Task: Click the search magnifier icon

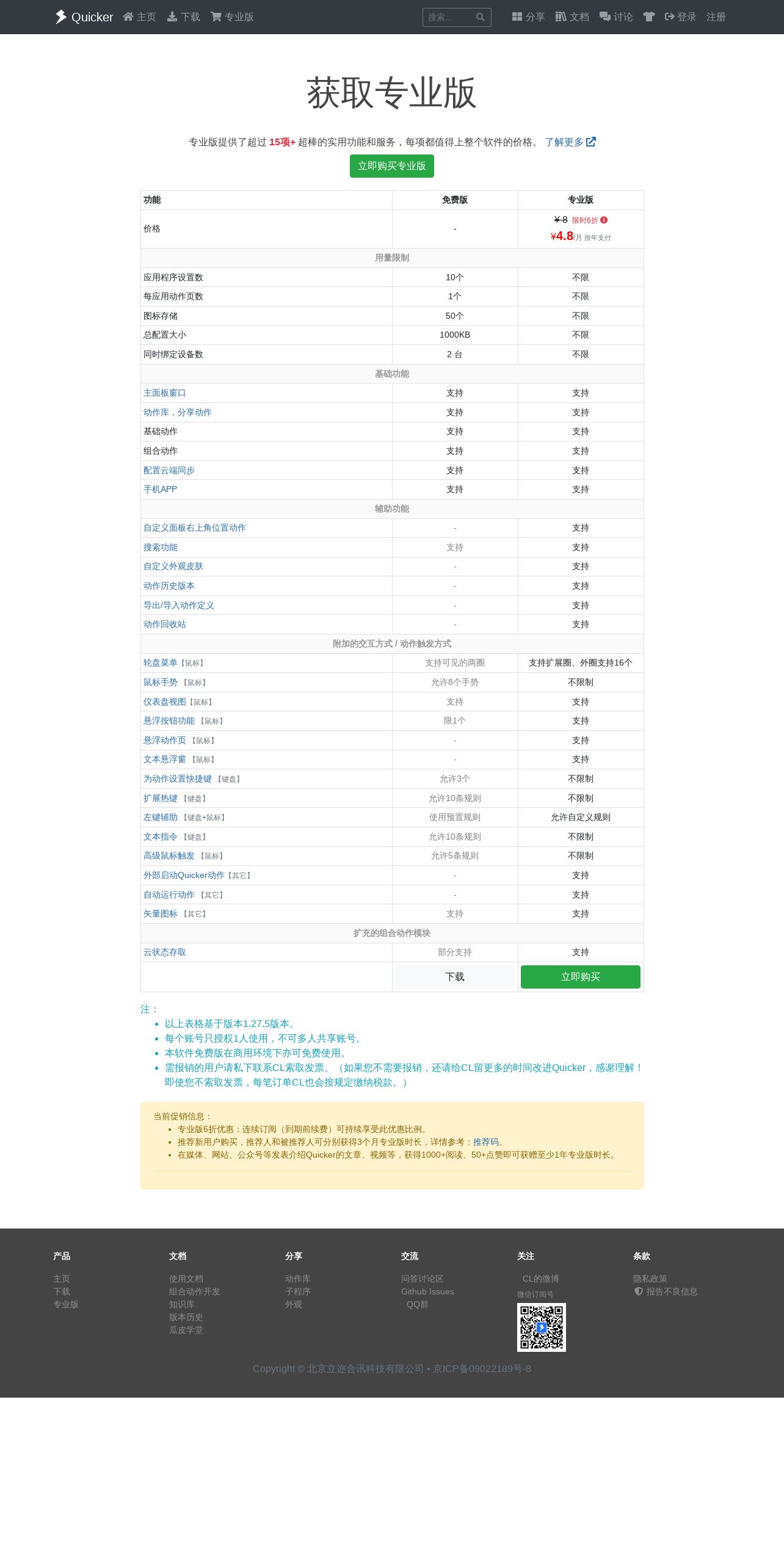Action: [x=481, y=17]
